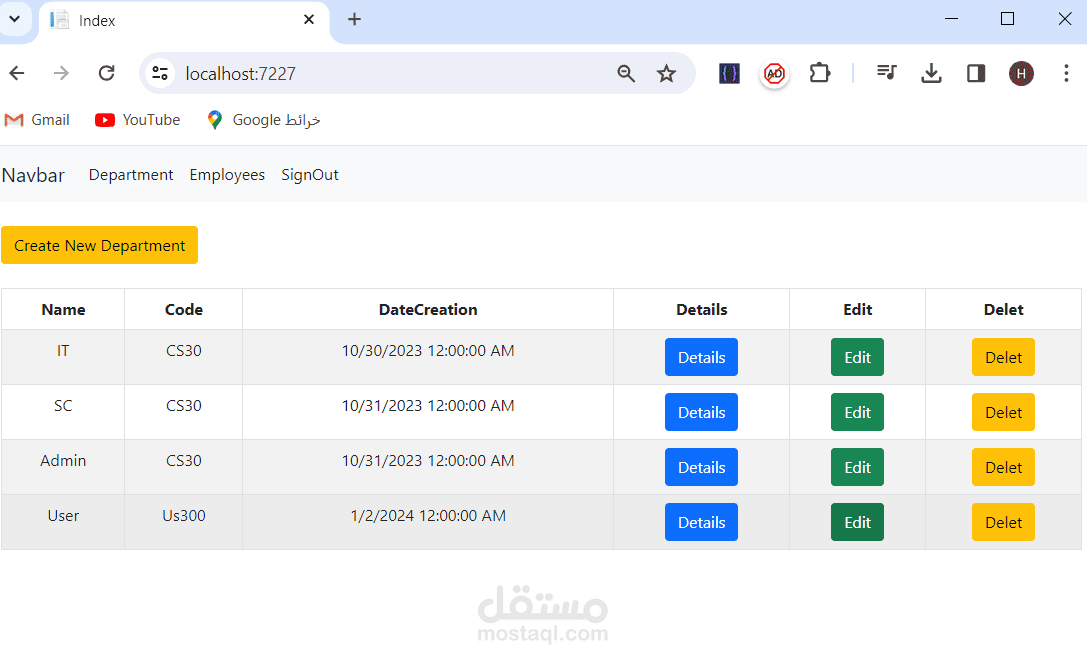Maximize the browser window
The image size is (1087, 658).
point(1007,19)
